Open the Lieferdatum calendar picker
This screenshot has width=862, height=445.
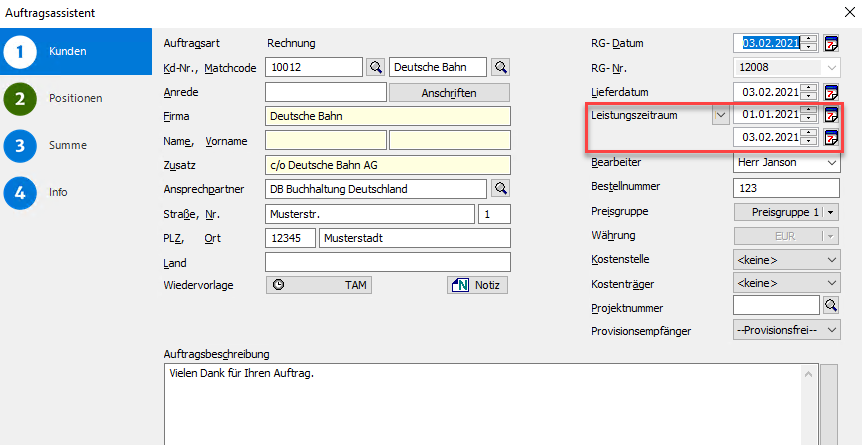tap(830, 92)
